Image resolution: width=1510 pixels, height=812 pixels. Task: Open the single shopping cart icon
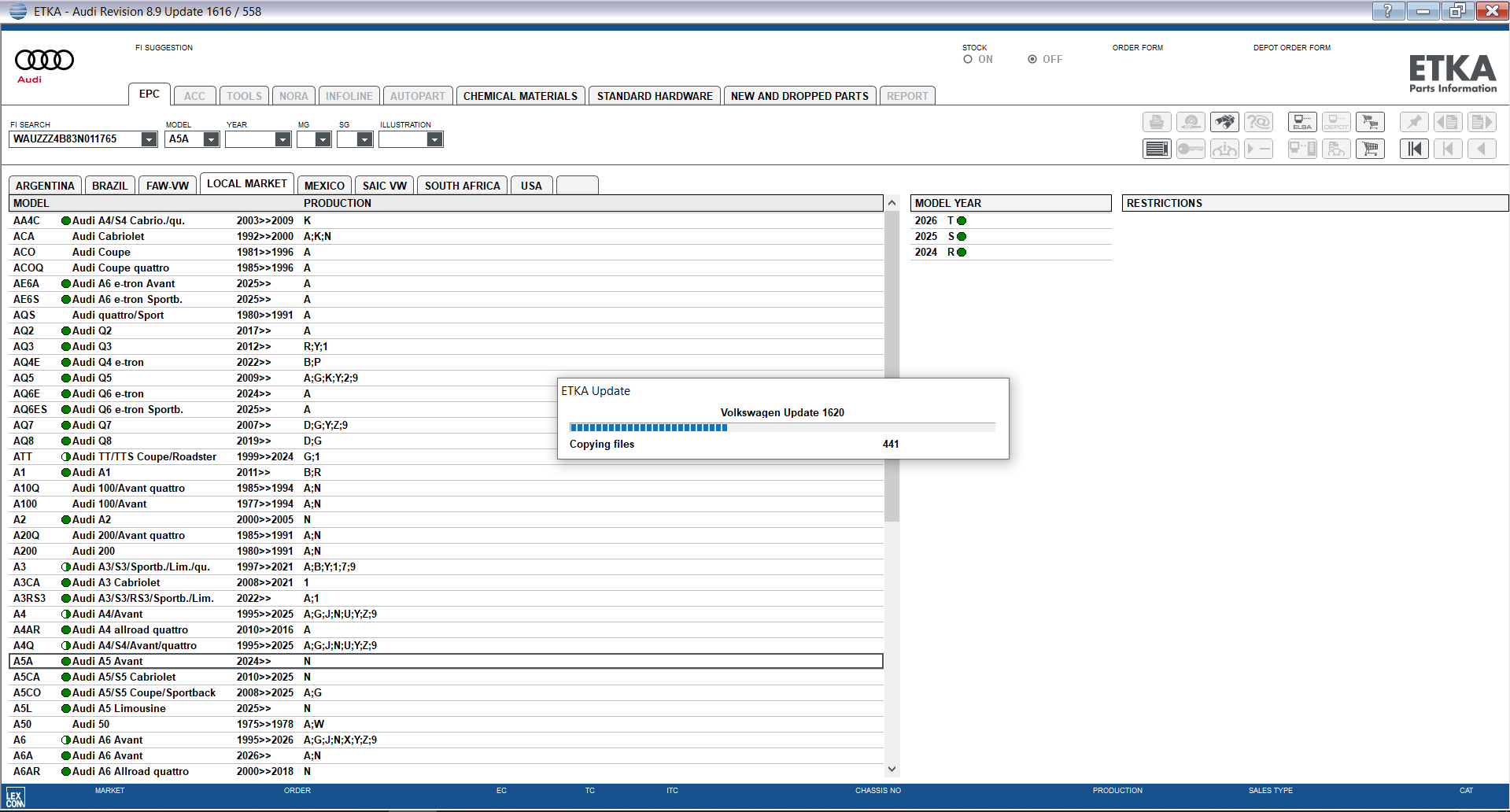coord(1370,149)
